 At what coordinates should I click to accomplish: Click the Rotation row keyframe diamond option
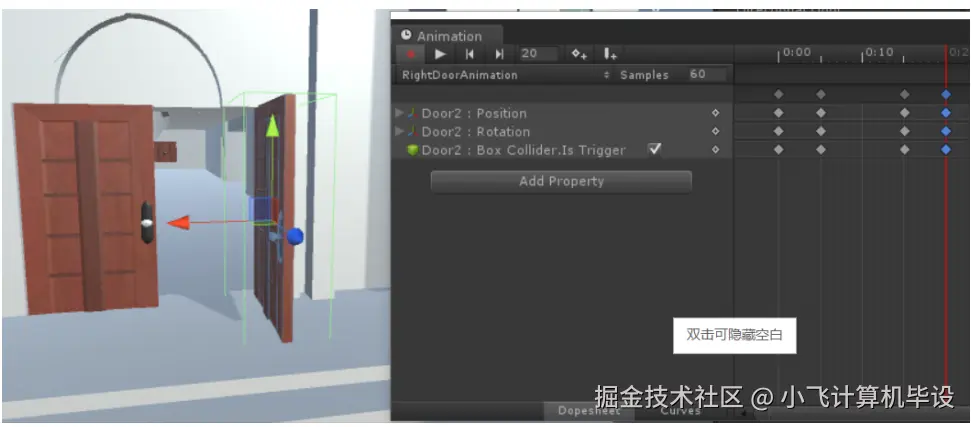[x=715, y=131]
